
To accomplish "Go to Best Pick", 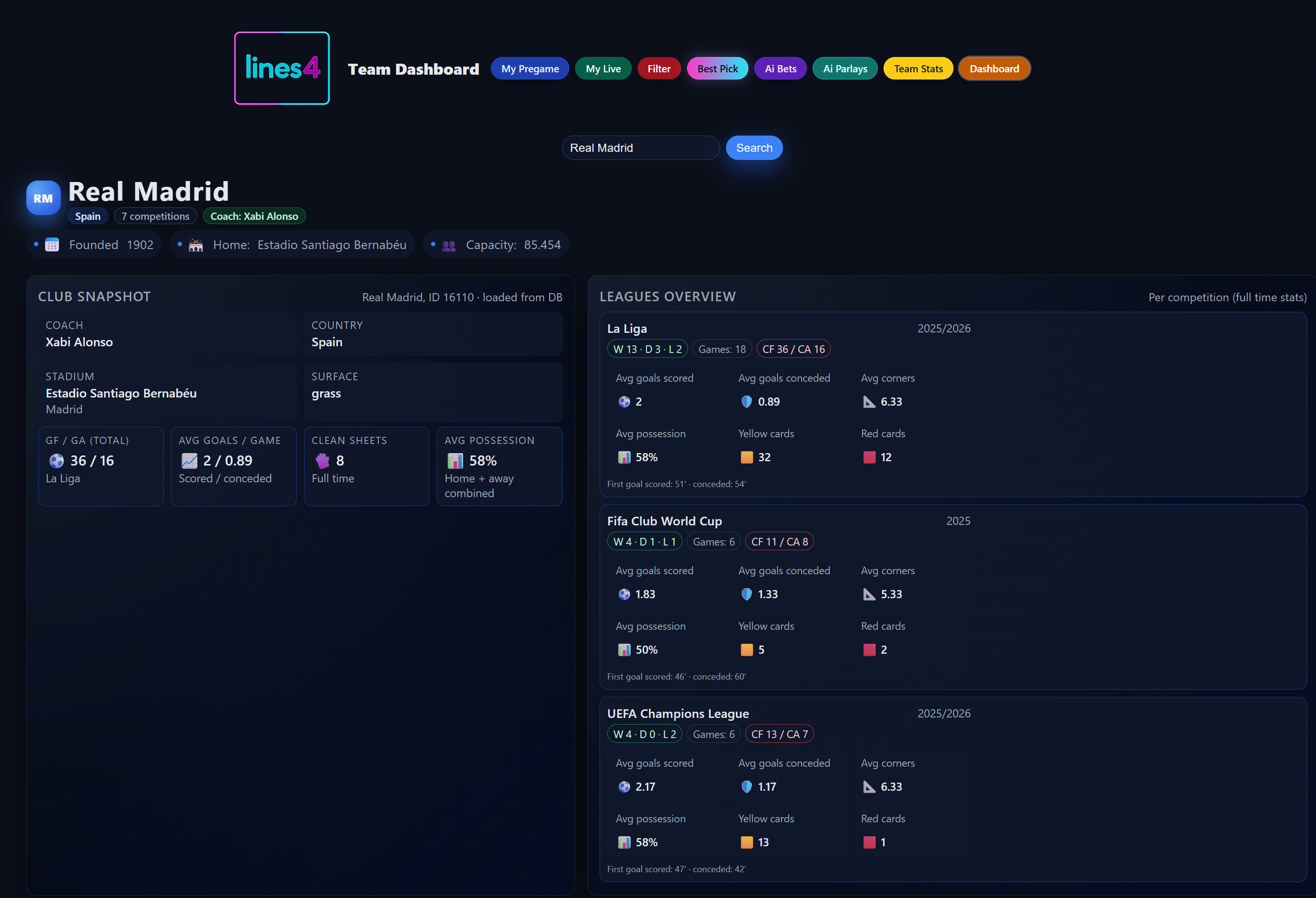I will (x=717, y=68).
